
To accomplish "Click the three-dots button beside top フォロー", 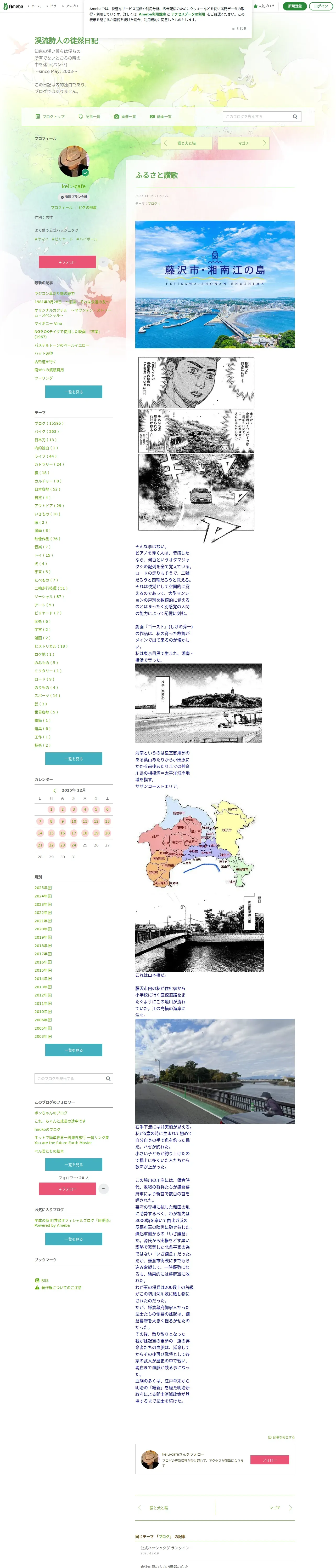I will click(x=103, y=262).
